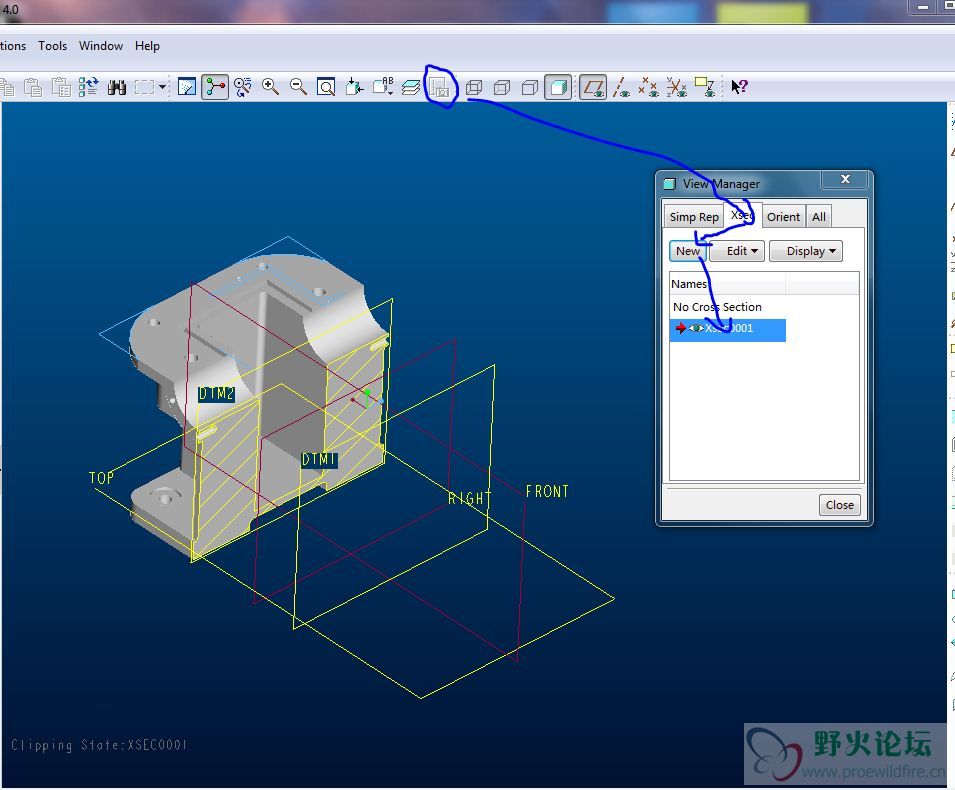
Task: Select No Hidden display icon
Action: tap(530, 88)
